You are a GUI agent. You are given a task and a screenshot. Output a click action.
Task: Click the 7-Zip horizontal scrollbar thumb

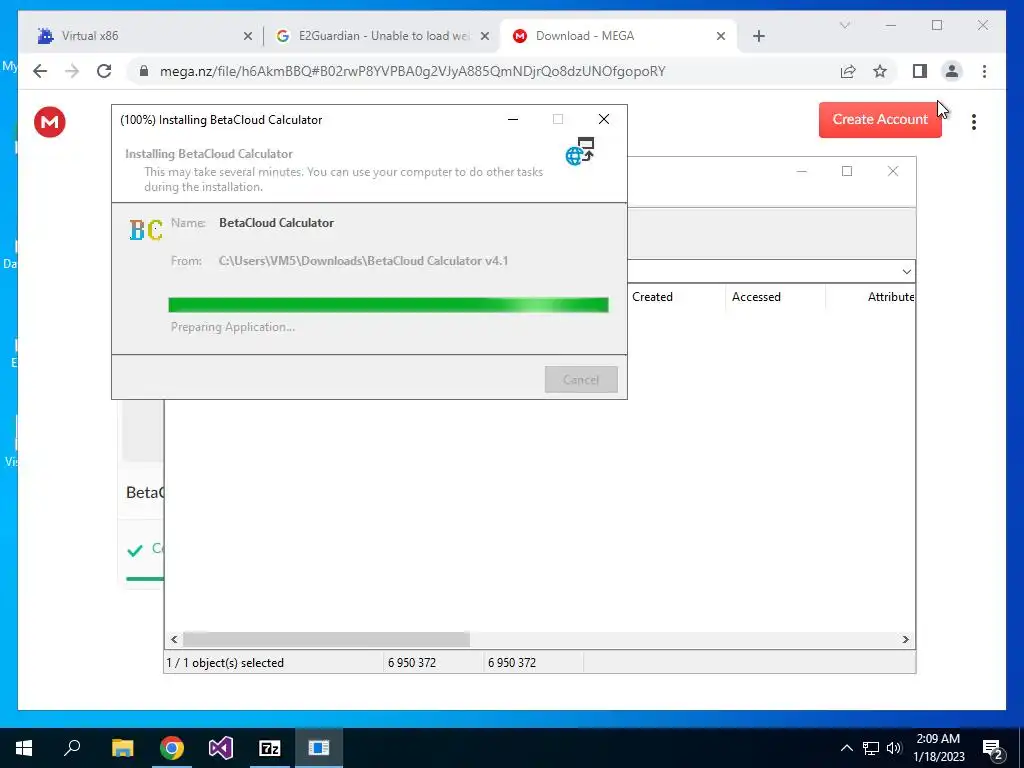326,639
